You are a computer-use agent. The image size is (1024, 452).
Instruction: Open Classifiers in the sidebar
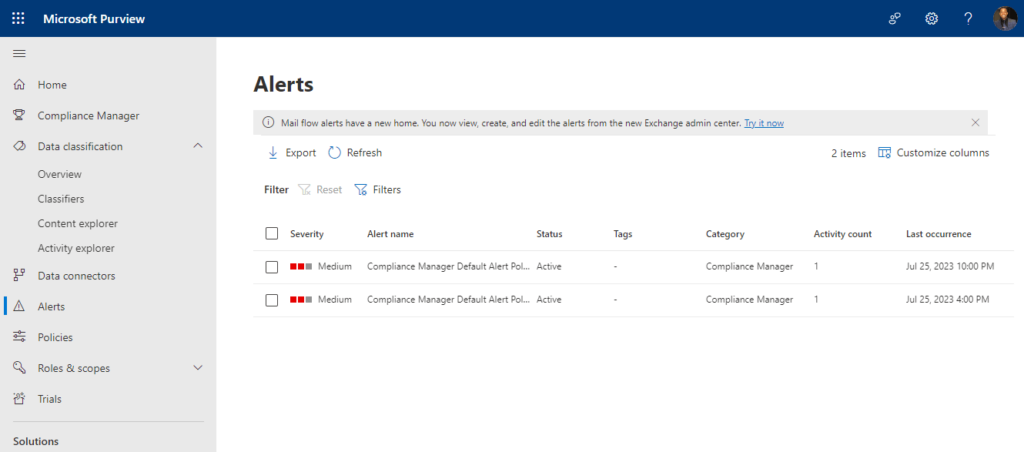tap(61, 199)
